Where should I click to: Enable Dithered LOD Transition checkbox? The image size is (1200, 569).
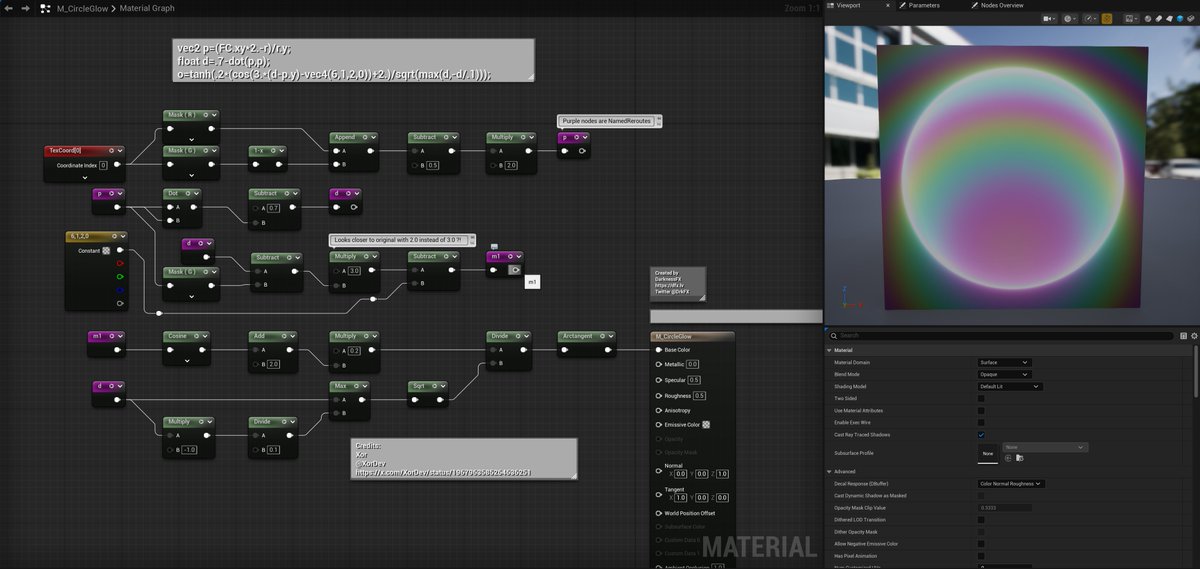click(x=981, y=520)
